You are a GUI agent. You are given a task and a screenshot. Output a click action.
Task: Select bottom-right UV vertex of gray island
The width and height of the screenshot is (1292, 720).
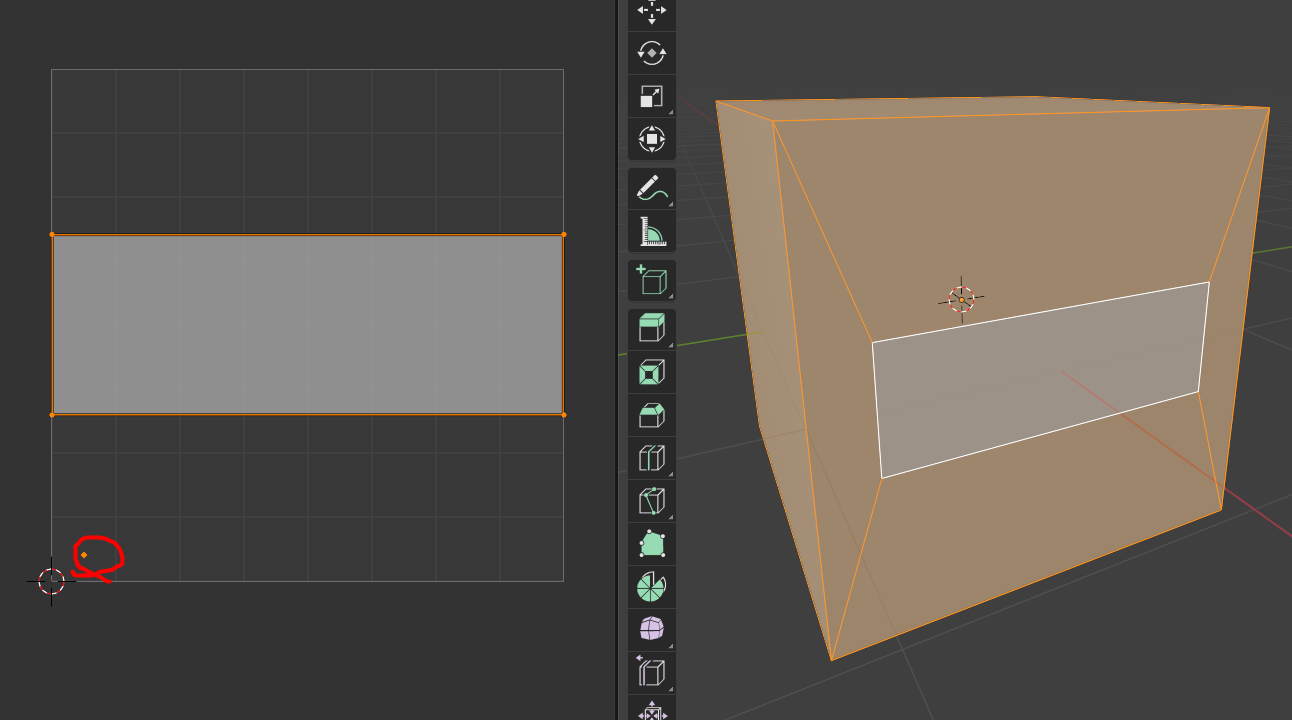[564, 415]
